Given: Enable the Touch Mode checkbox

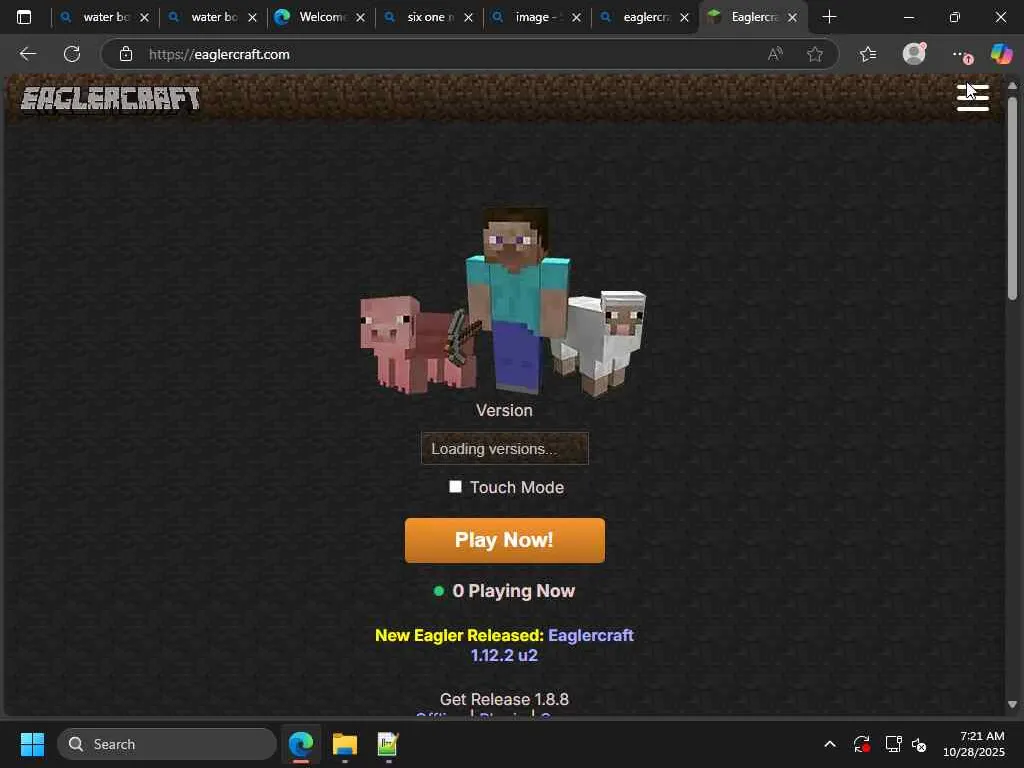Looking at the screenshot, I should point(455,487).
